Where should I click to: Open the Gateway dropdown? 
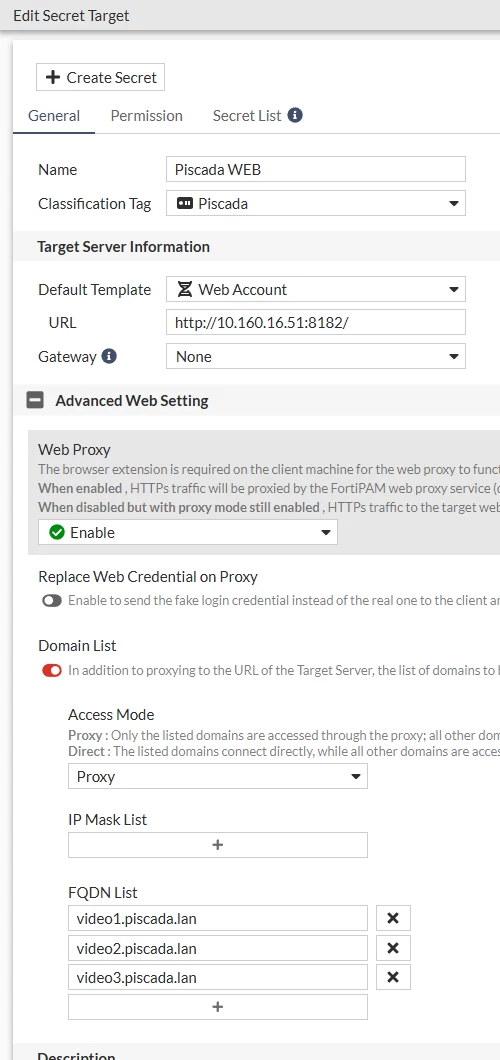(316, 356)
